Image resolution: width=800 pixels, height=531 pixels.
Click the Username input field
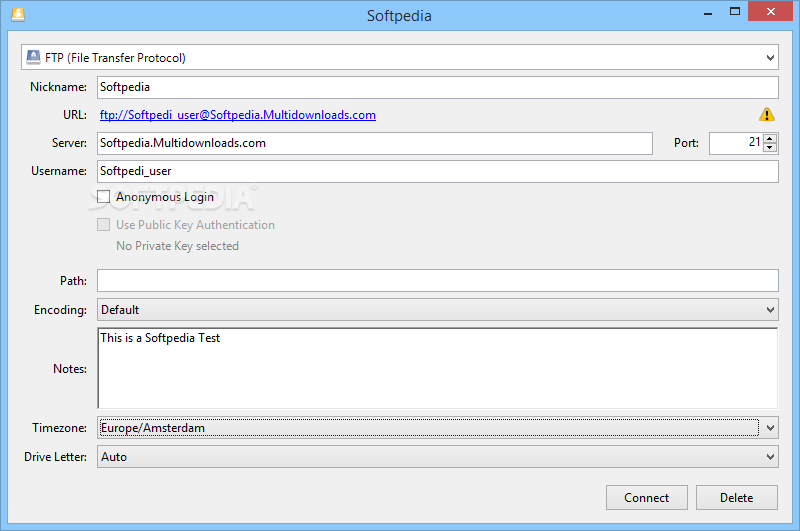click(x=438, y=171)
